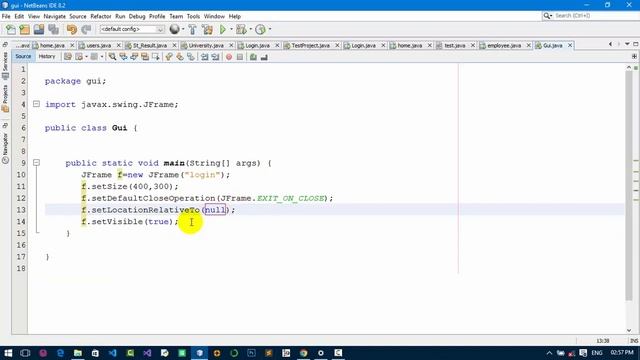Click the Save All toolbar icon
640x360 pixels.
pyautogui.click(x=53, y=29)
